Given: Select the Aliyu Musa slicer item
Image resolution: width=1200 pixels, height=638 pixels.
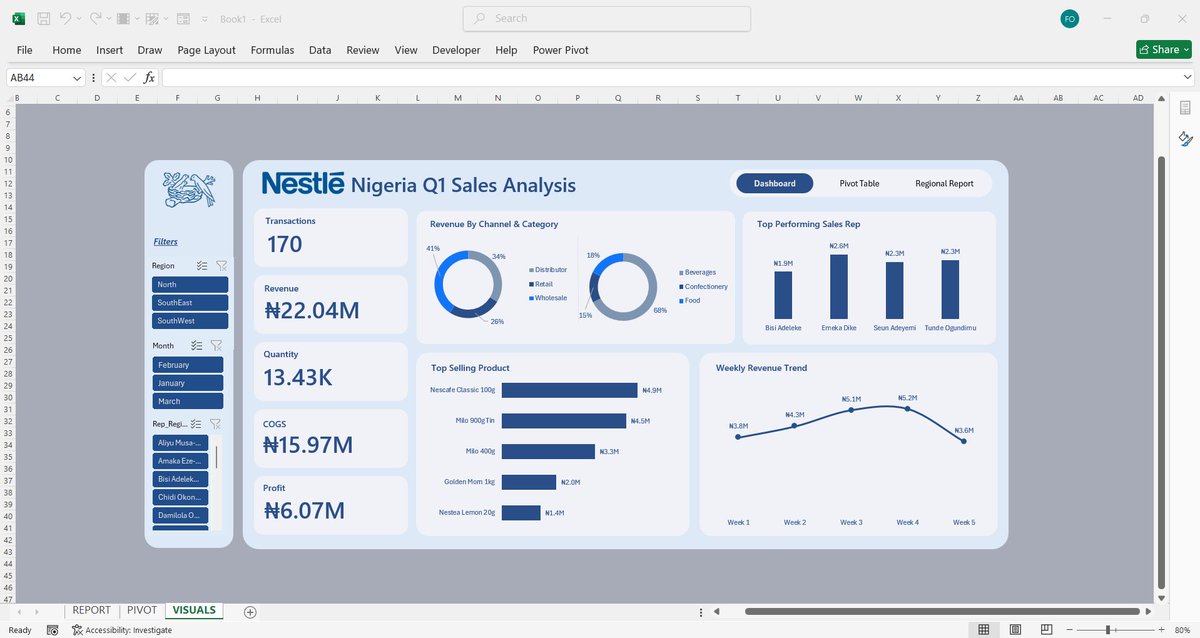Looking at the screenshot, I should pos(181,442).
